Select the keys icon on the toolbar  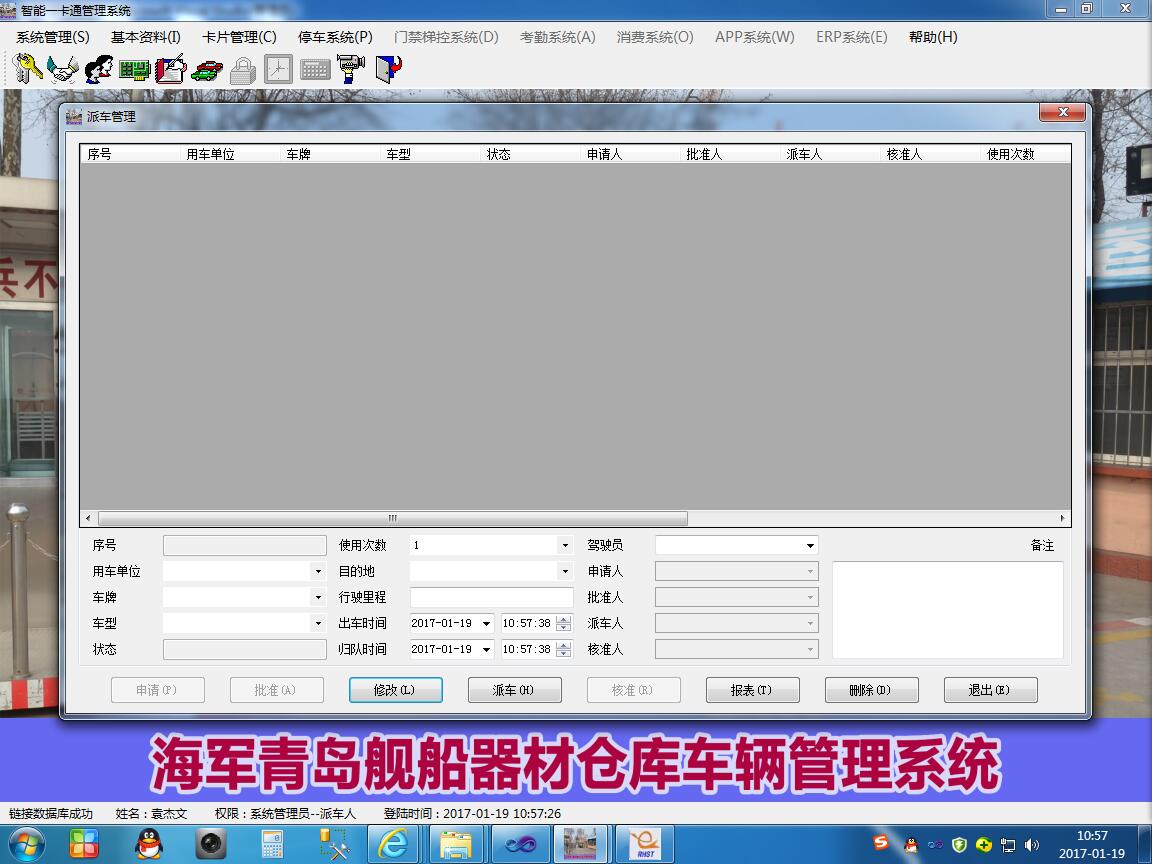point(25,68)
